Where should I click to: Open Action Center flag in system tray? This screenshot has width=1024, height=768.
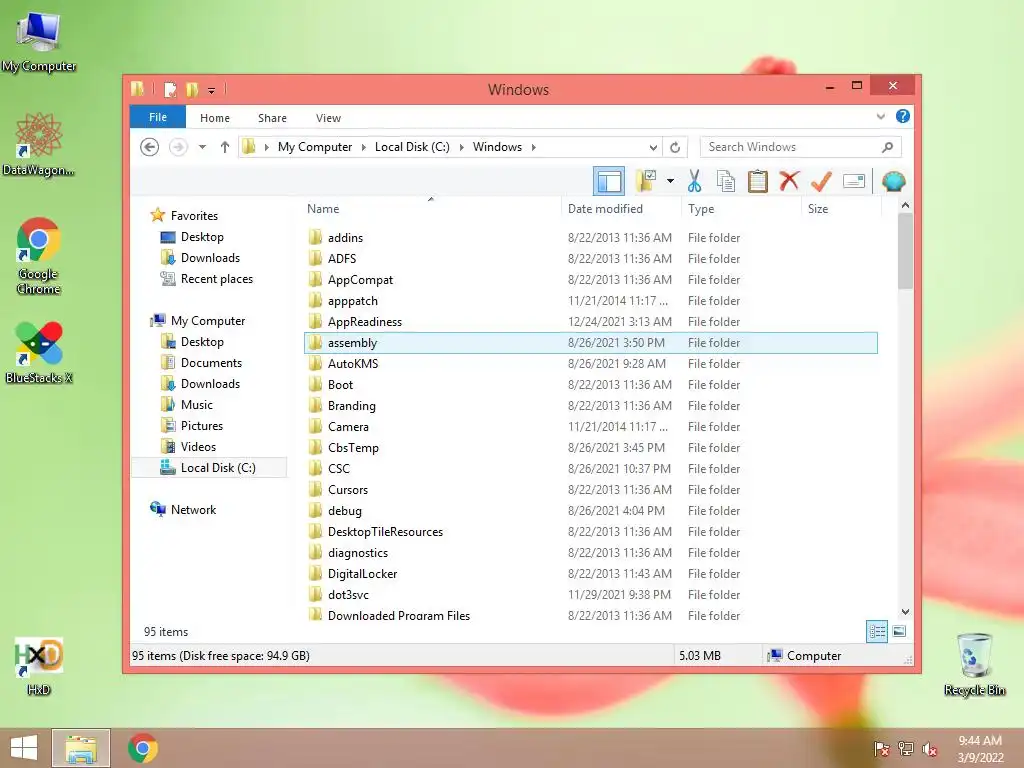pos(881,748)
